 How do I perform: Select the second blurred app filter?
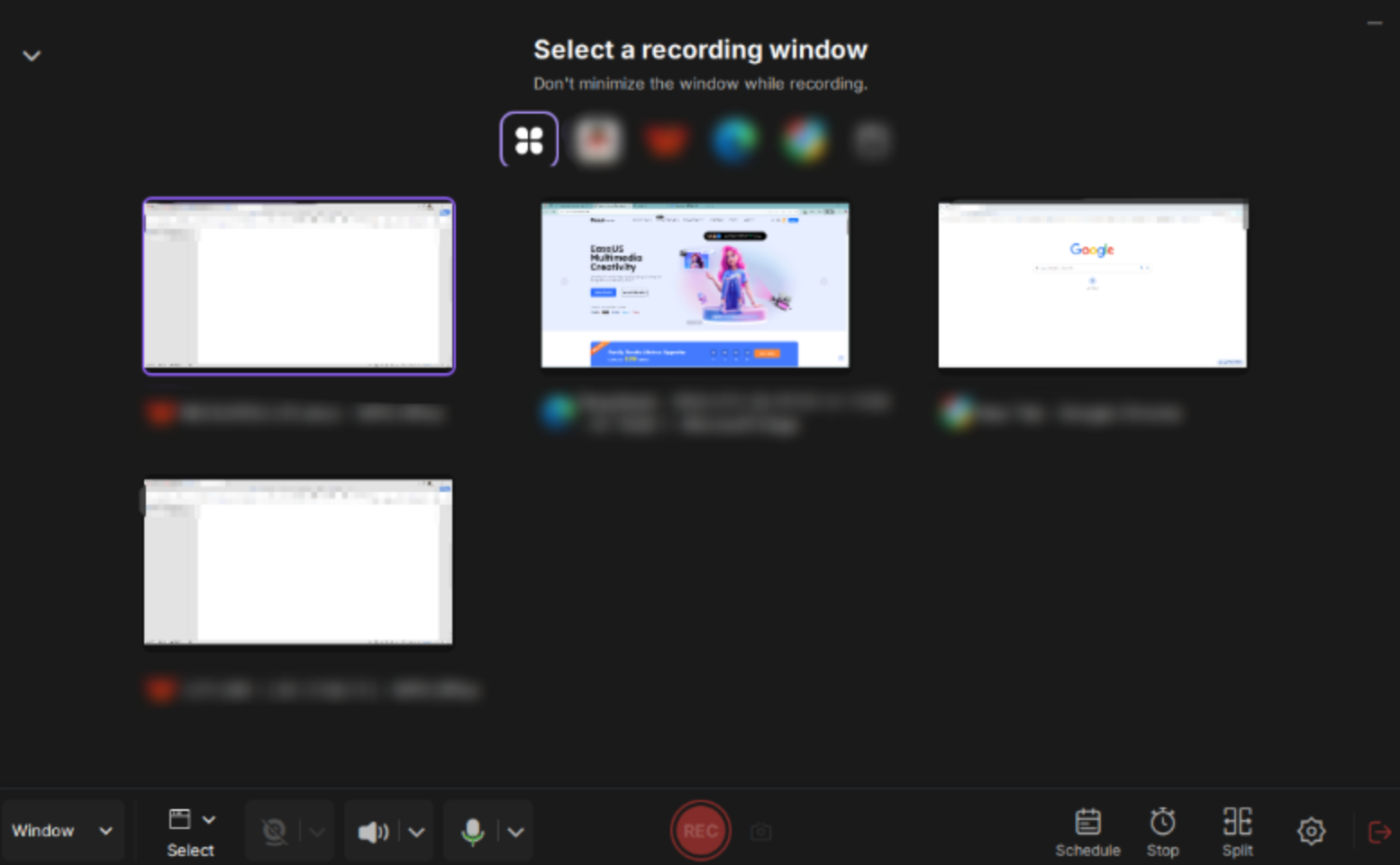click(x=597, y=141)
